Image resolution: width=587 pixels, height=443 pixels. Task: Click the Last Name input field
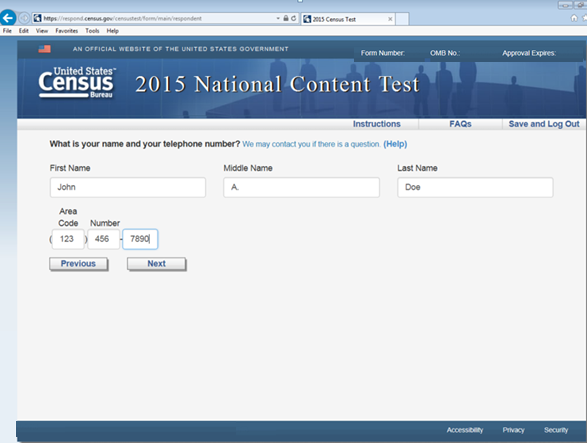[x=475, y=187]
